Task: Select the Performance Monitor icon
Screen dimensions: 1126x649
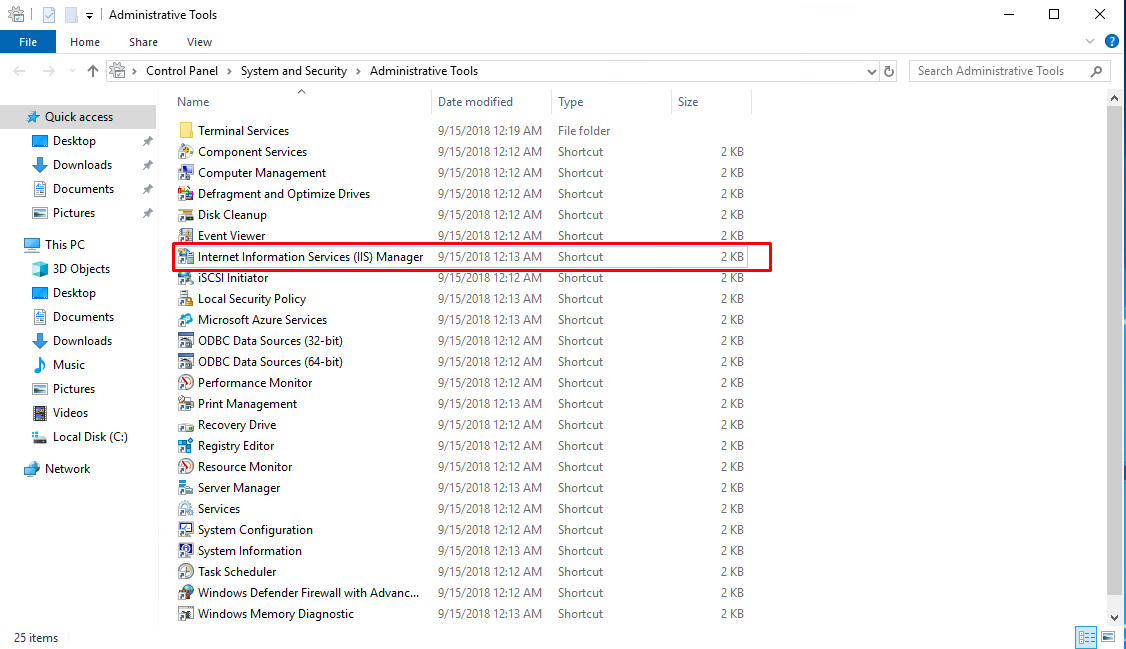Action: coord(185,383)
